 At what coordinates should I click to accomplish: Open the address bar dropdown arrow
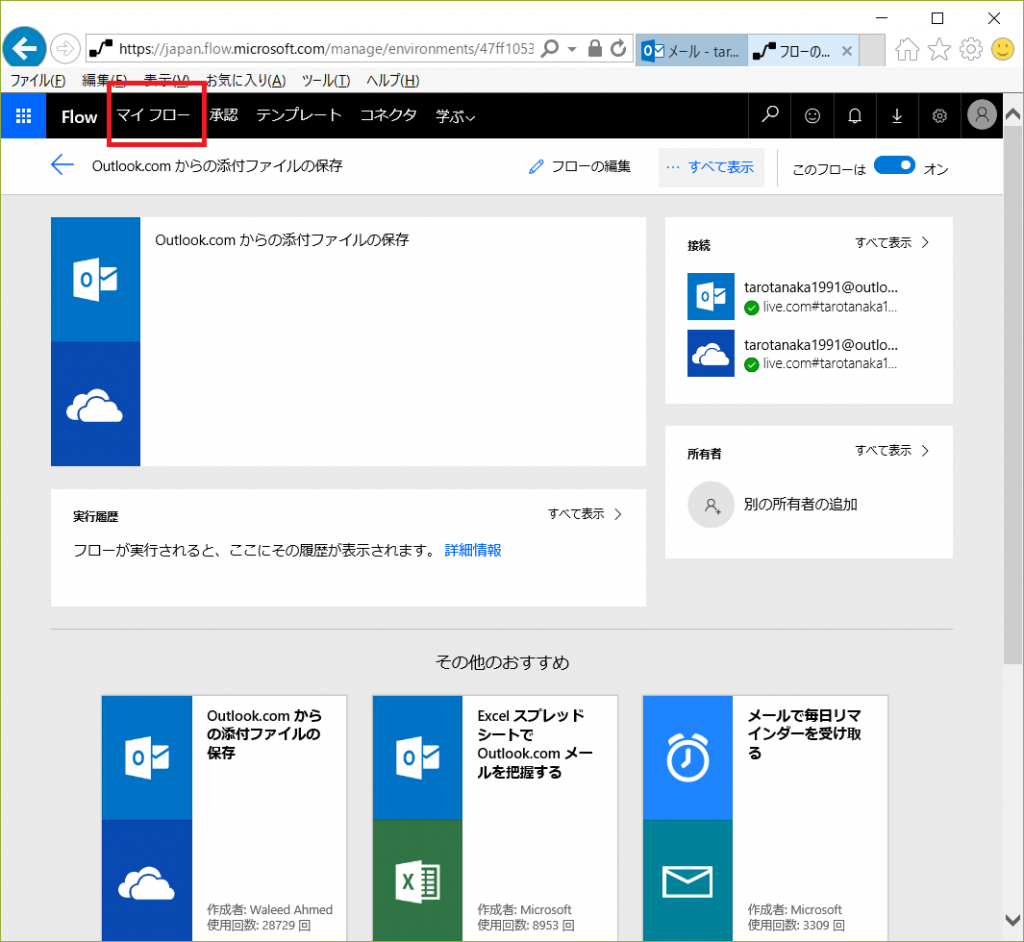[572, 49]
